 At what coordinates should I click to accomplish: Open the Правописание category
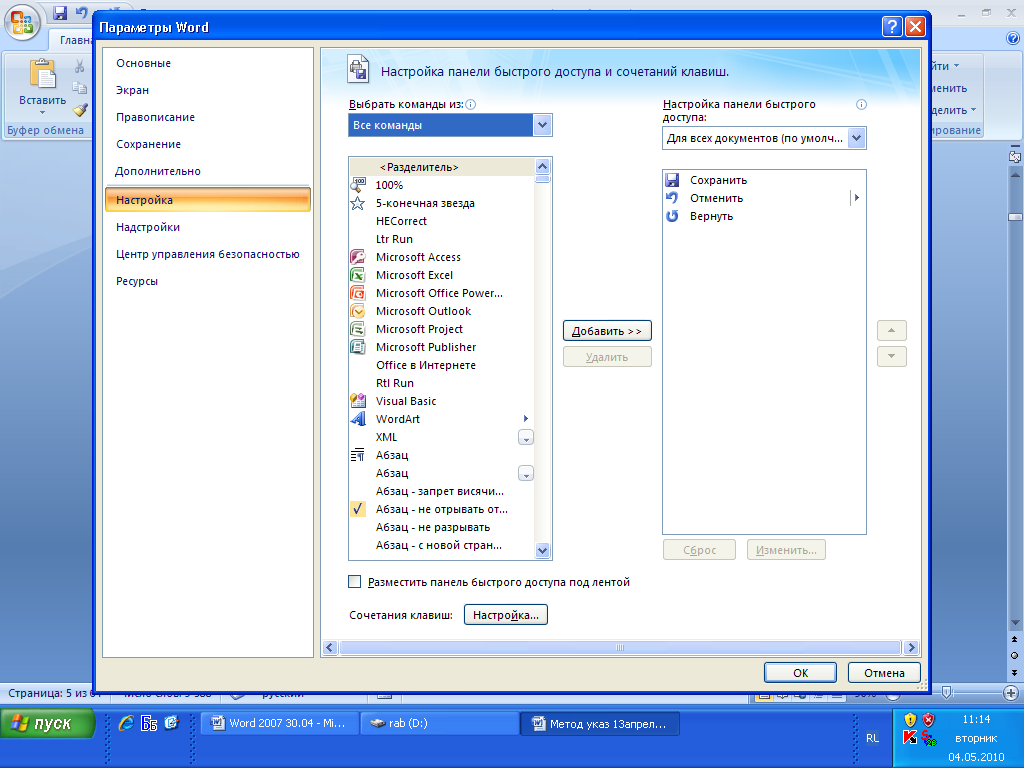(x=155, y=117)
